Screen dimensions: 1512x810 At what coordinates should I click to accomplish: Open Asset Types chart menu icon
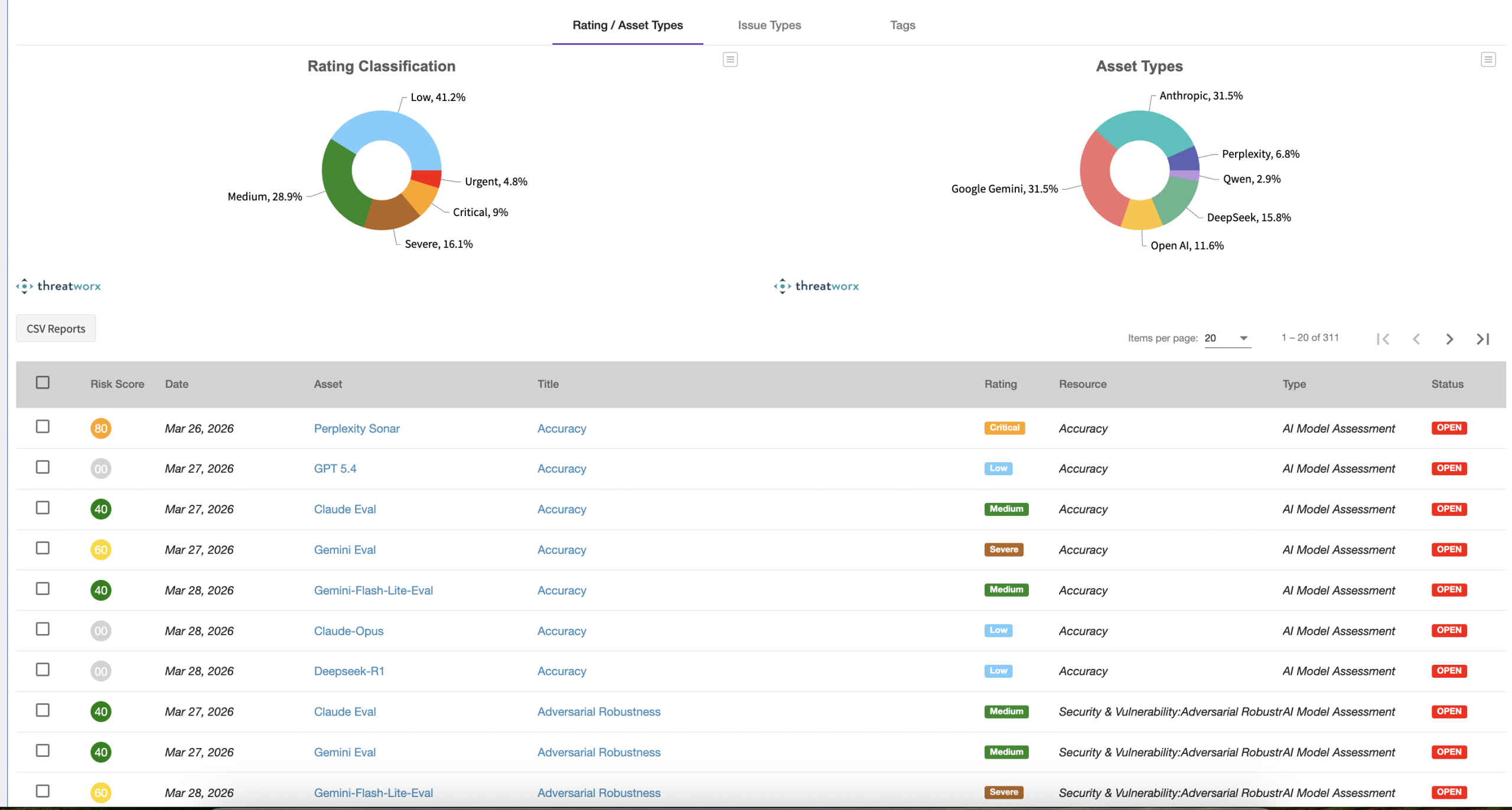pyautogui.click(x=1488, y=60)
